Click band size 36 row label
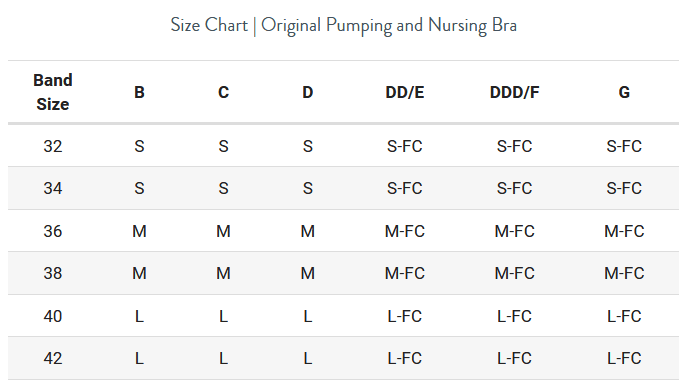 [53, 231]
